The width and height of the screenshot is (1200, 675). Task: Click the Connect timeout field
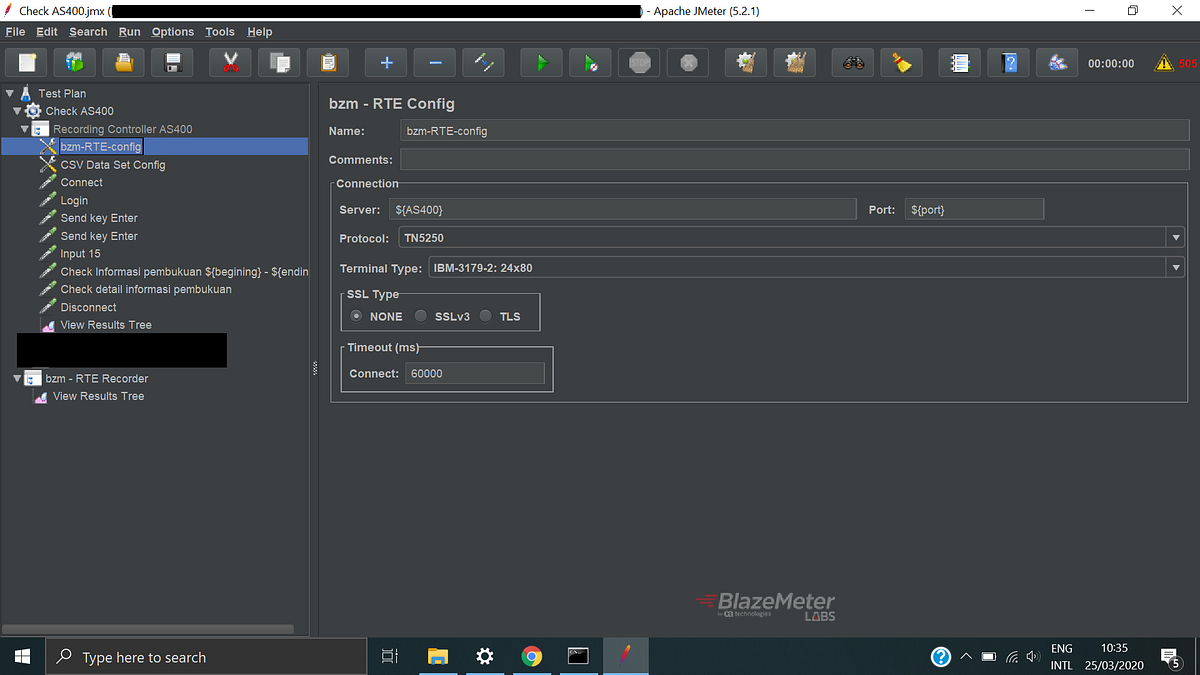[475, 373]
